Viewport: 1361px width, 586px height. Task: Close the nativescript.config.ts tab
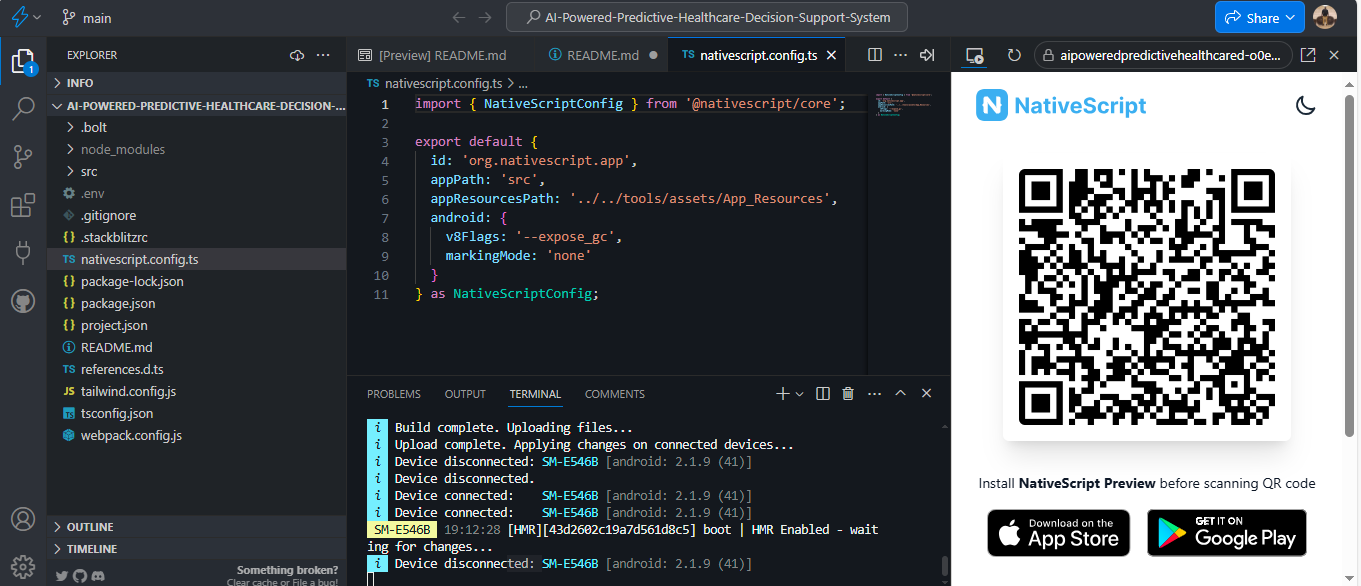click(x=831, y=55)
